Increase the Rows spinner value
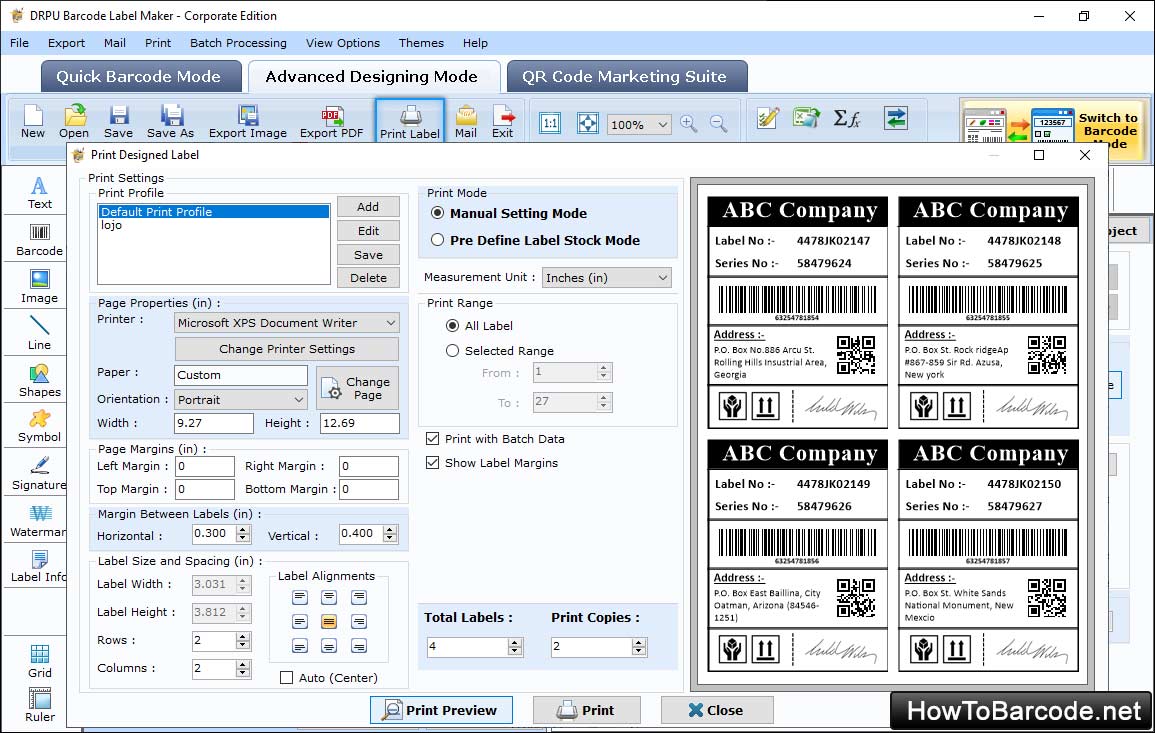Screen dimensions: 1155x733 pos(243,636)
